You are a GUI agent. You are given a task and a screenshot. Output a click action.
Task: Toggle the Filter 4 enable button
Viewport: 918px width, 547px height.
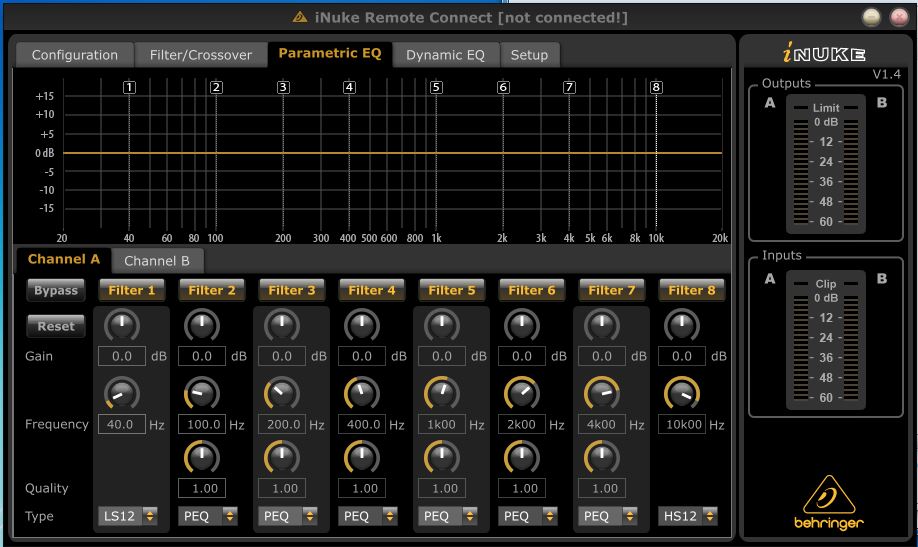[372, 291]
